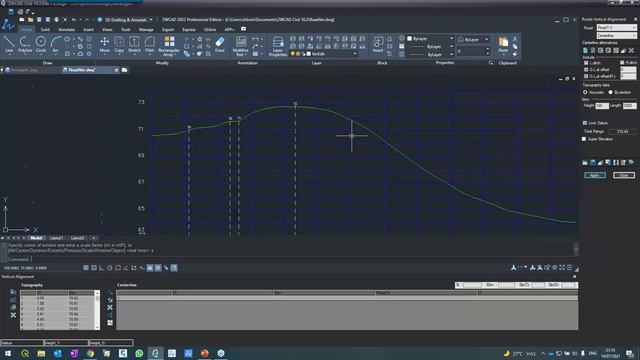Select the By section radio button
Viewport: 640px width, 360px height.
611,93
